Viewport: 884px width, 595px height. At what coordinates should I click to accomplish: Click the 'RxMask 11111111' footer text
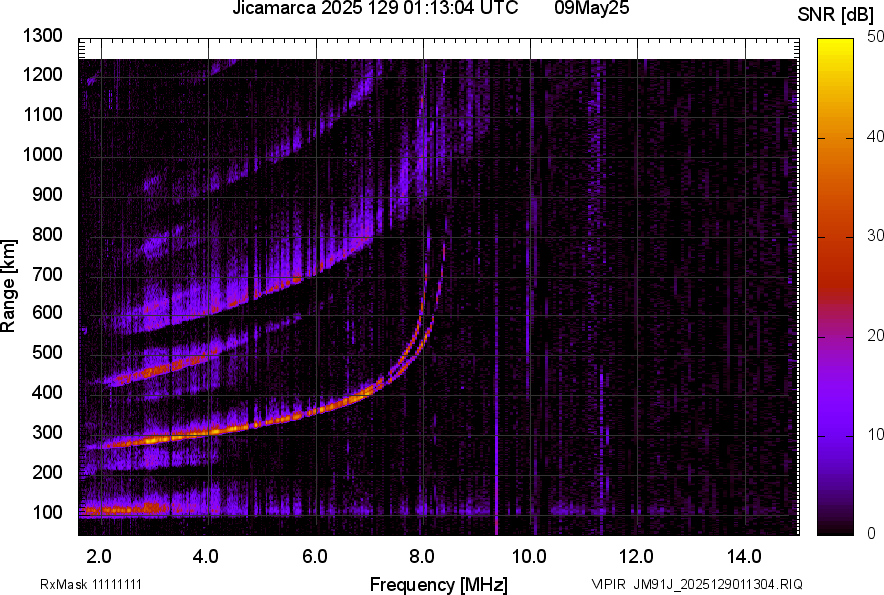[91, 584]
